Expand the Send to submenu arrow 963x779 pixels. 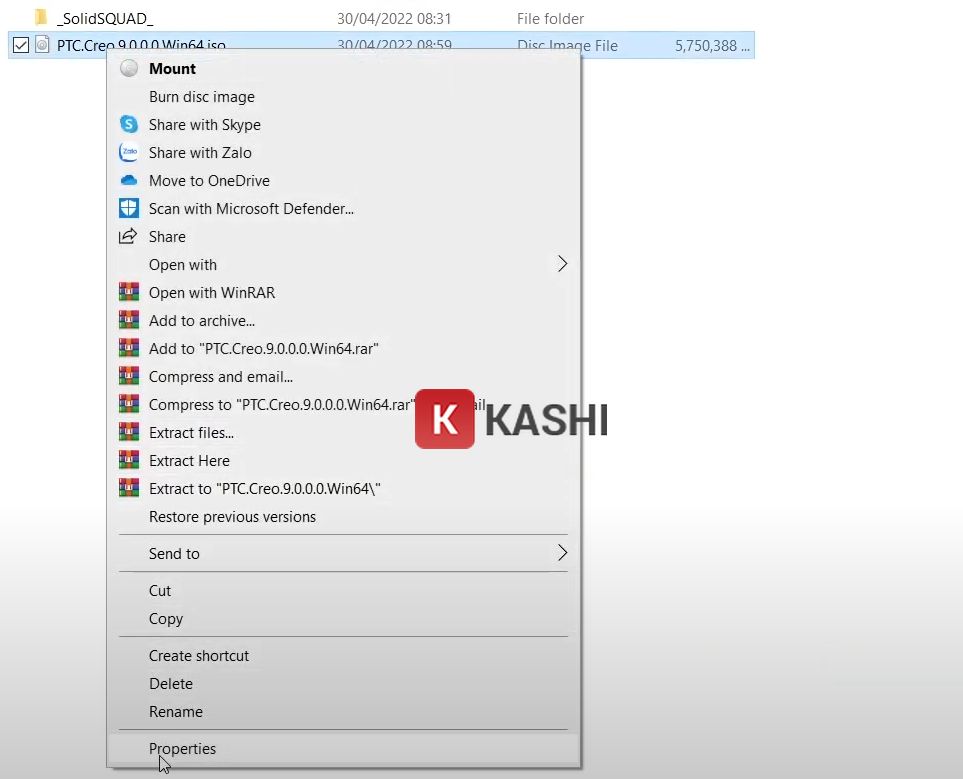coord(562,553)
